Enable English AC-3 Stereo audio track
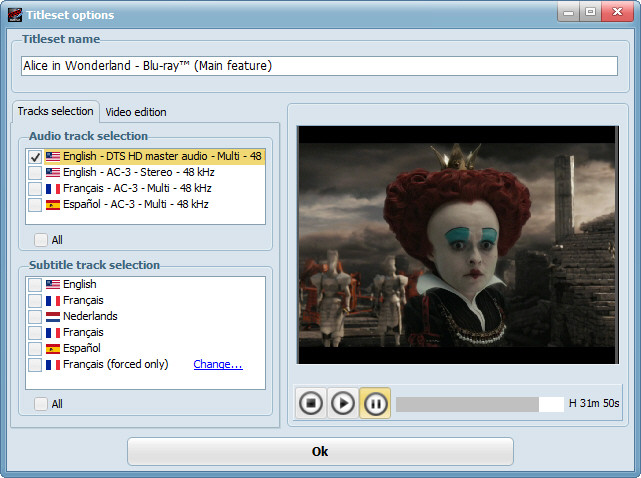641x478 pixels. pos(35,173)
